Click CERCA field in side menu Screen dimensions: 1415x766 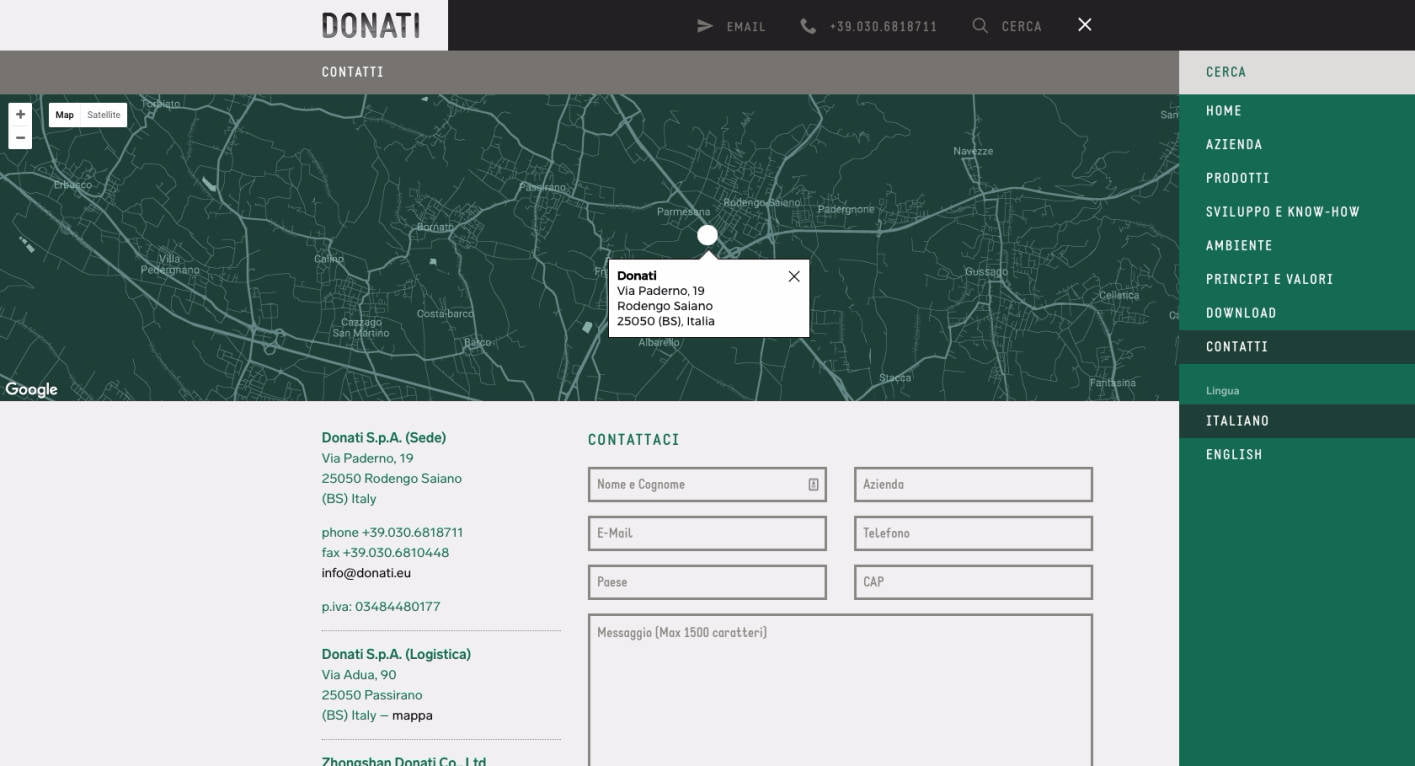tap(1297, 72)
